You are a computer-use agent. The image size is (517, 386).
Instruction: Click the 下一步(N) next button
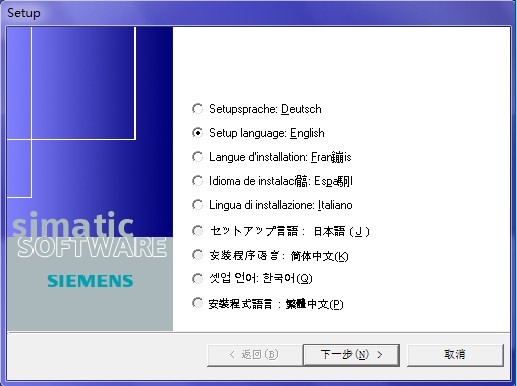tap(351, 355)
